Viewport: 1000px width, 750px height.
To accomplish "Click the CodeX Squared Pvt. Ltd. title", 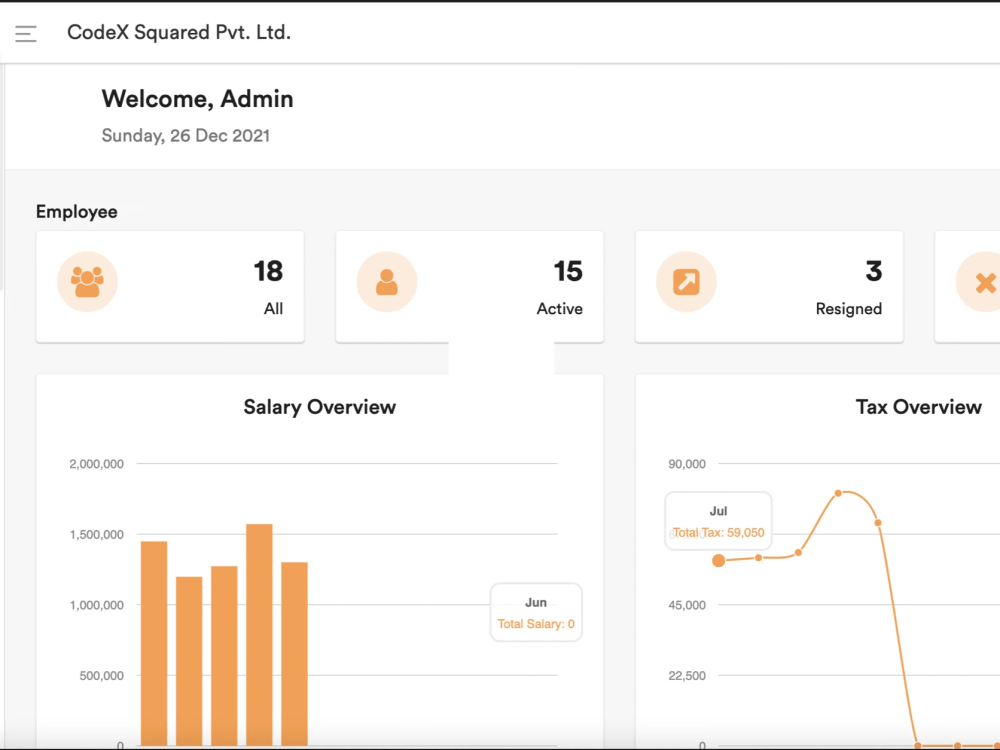I will (179, 33).
